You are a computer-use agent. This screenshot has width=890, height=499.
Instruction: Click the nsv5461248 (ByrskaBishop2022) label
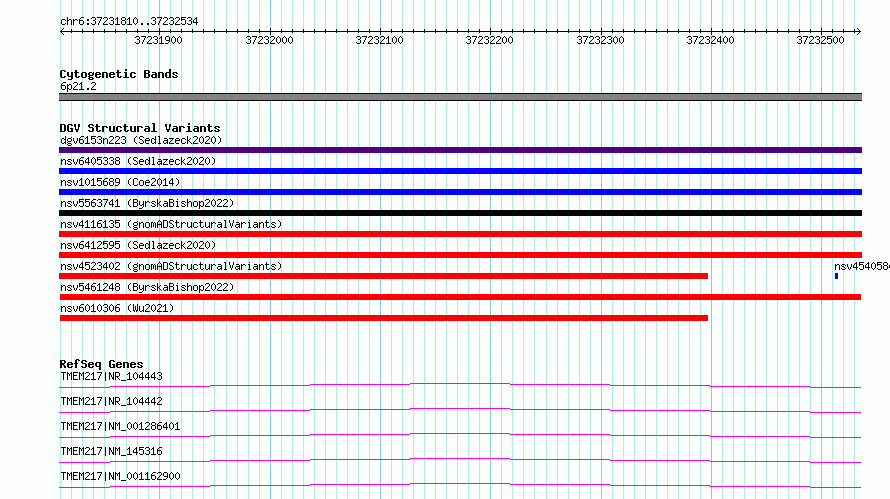point(147,287)
